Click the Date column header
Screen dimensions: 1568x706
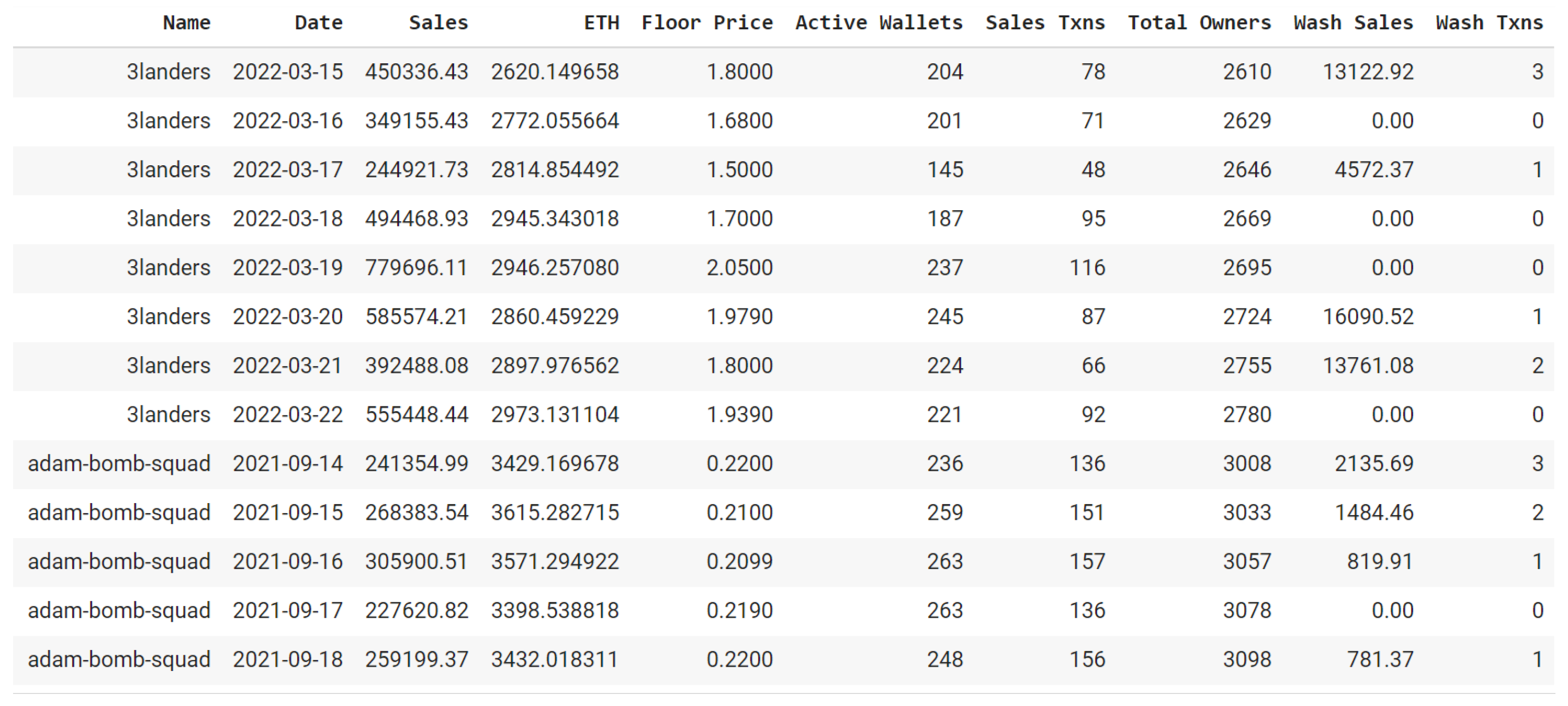tap(318, 23)
